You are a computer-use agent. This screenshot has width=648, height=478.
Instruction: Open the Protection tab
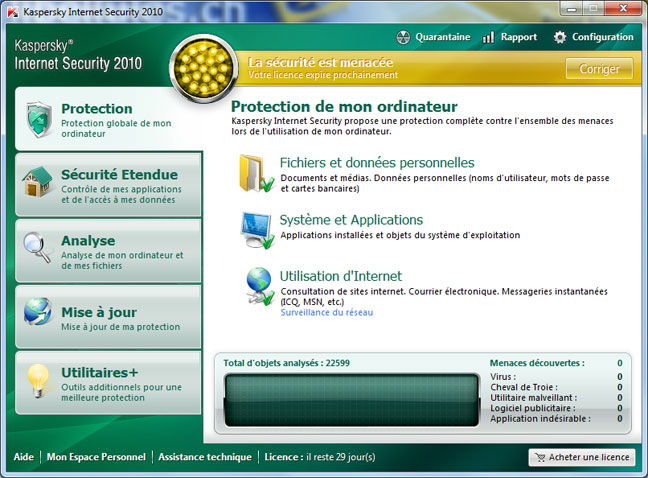(x=108, y=119)
